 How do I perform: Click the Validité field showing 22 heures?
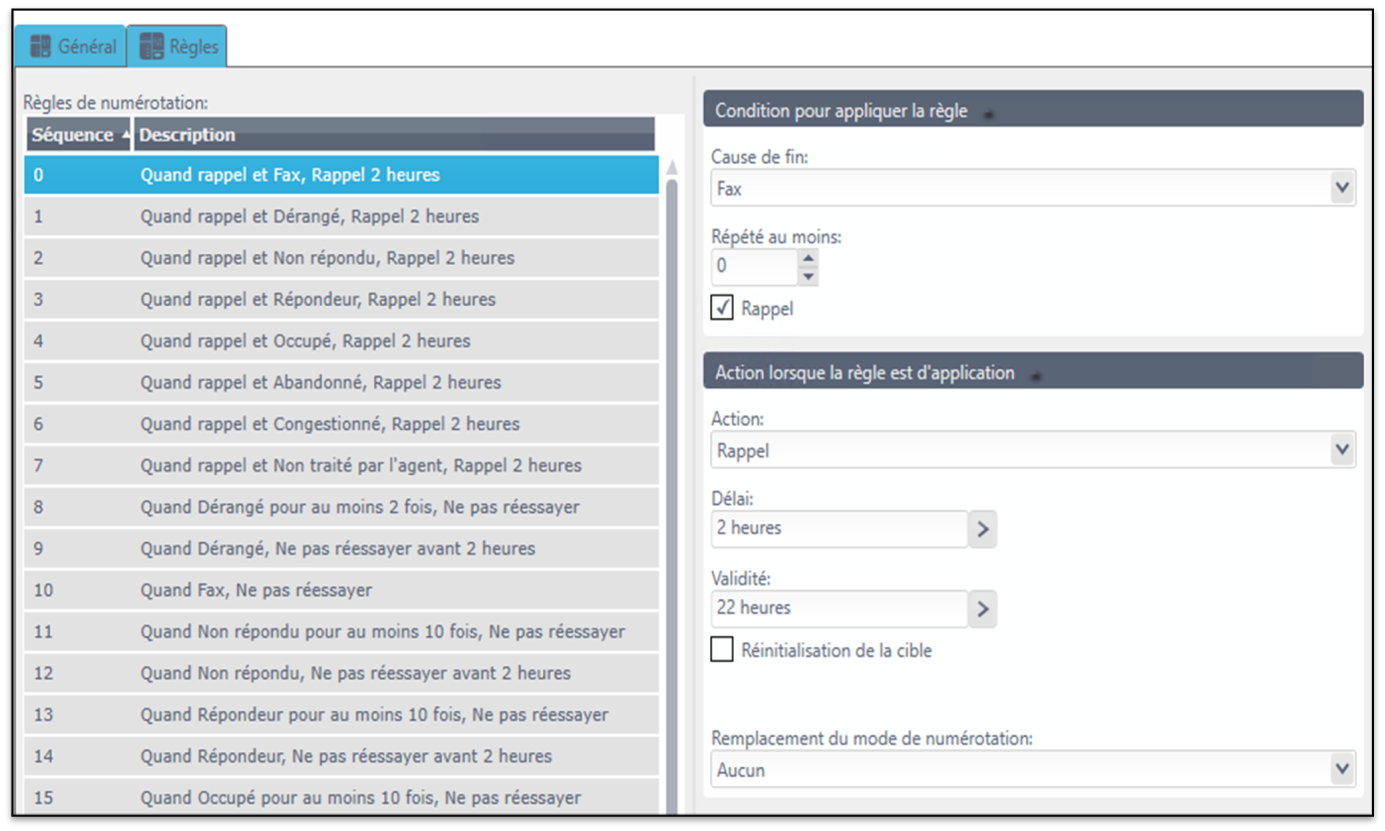[839, 607]
